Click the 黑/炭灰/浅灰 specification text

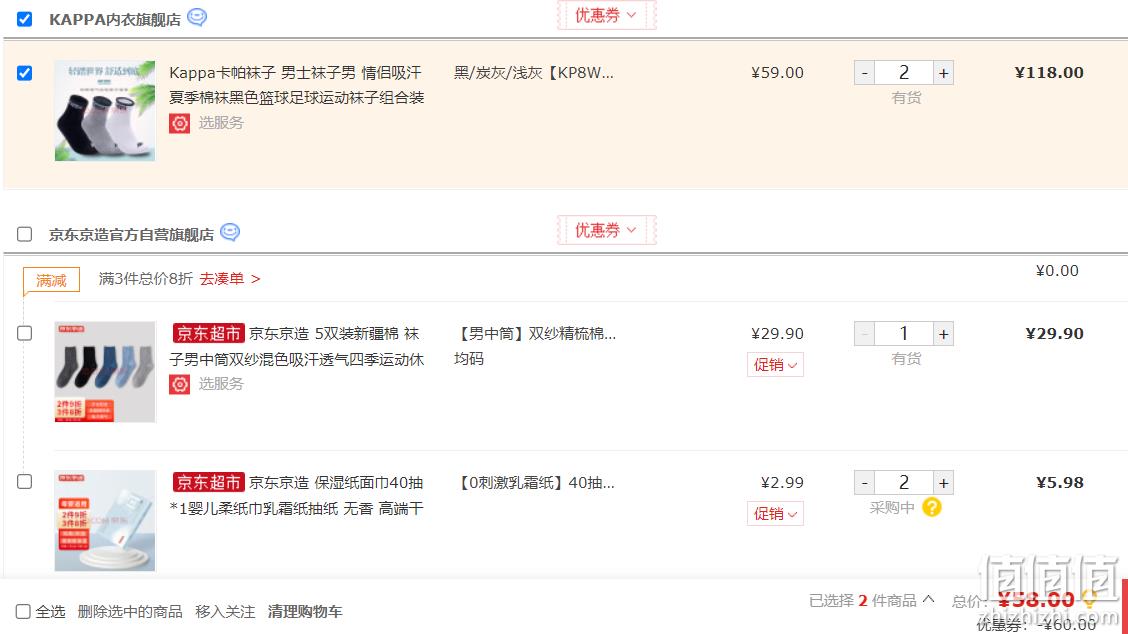pyautogui.click(x=534, y=73)
